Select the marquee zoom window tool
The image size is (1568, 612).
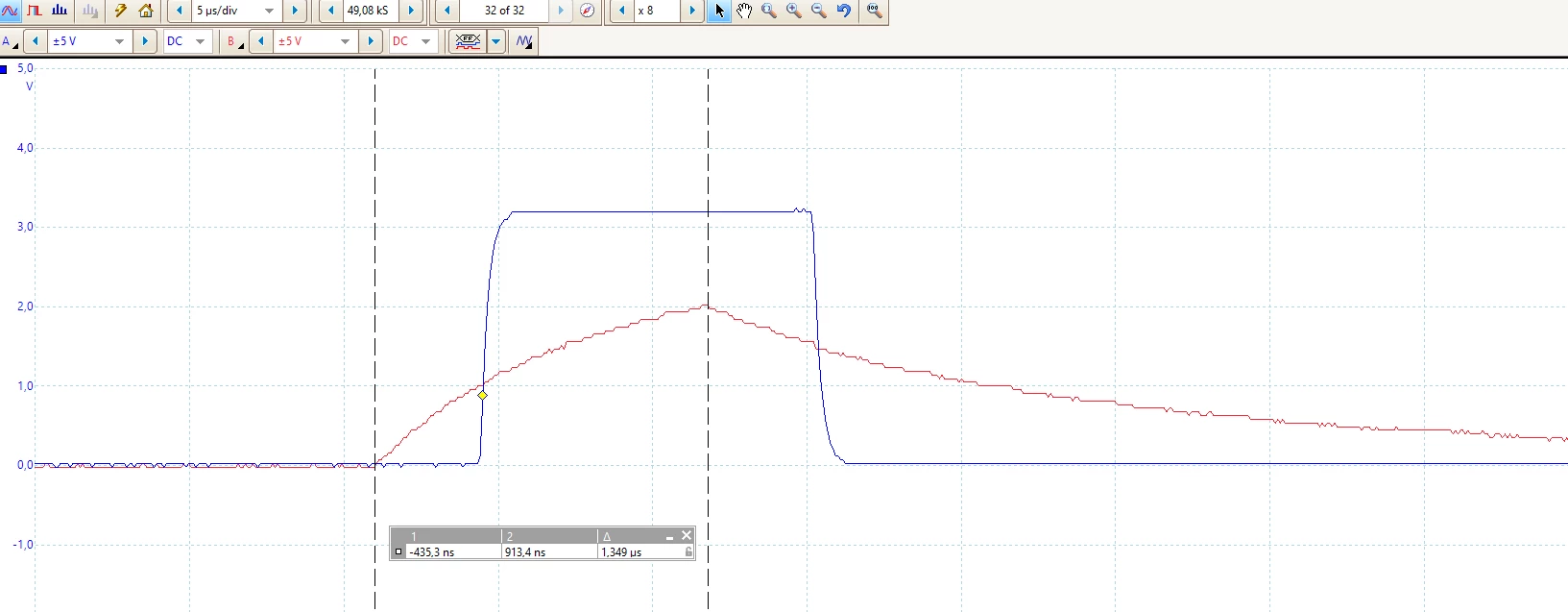(x=769, y=11)
